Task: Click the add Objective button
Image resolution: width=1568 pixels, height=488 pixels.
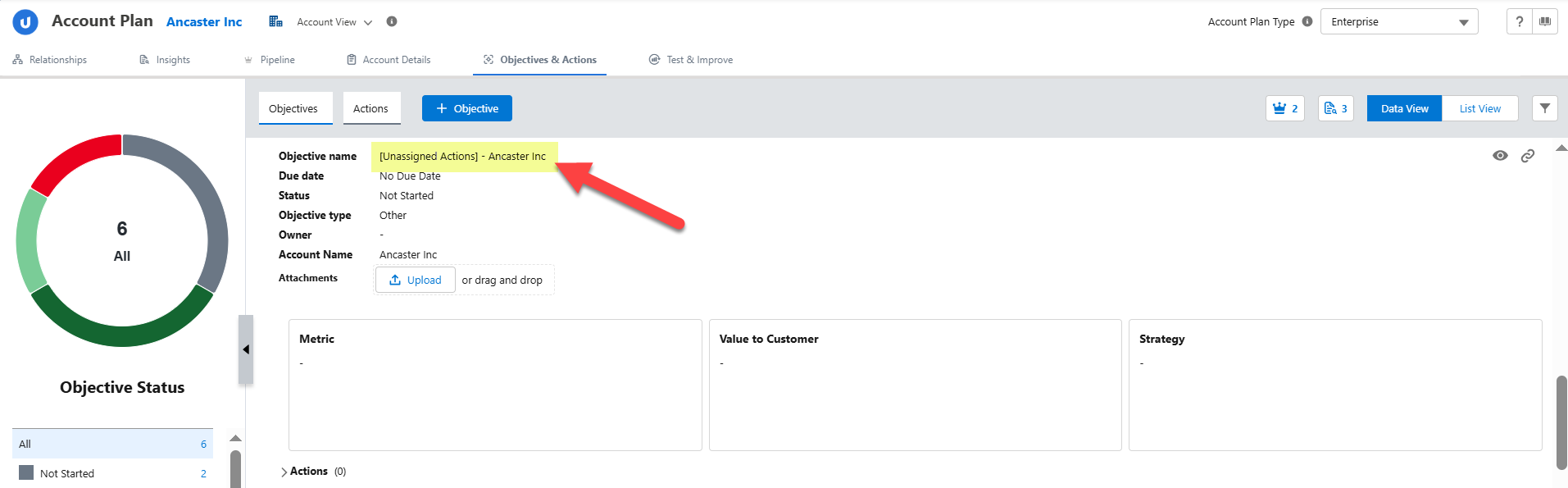Action: [466, 108]
